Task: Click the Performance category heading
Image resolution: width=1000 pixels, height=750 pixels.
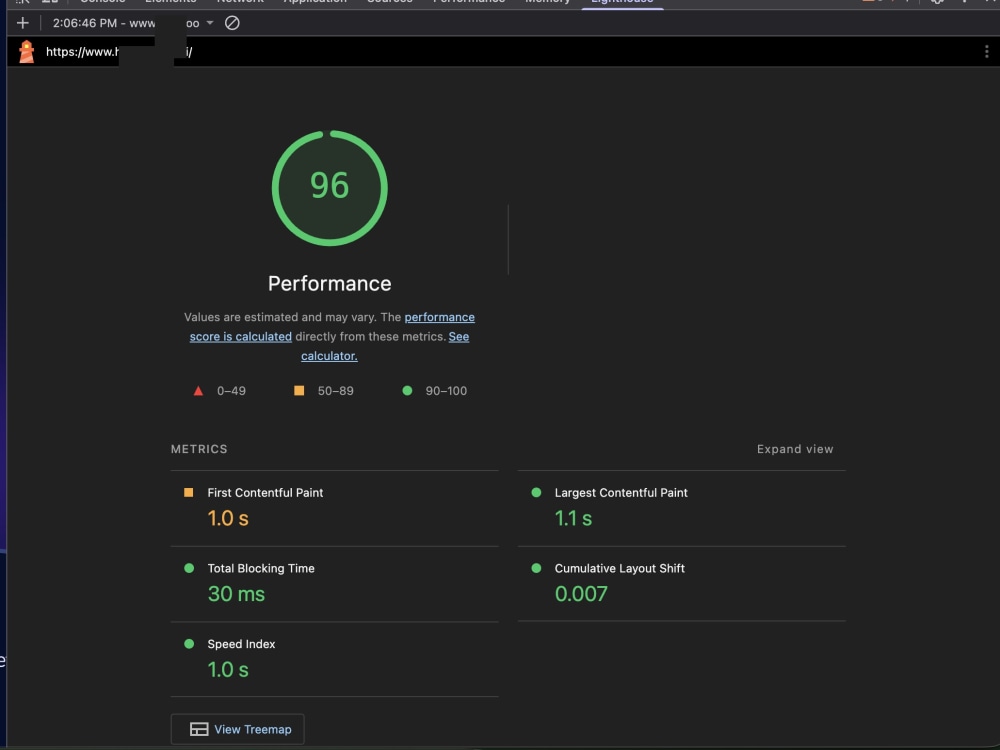Action: [330, 283]
